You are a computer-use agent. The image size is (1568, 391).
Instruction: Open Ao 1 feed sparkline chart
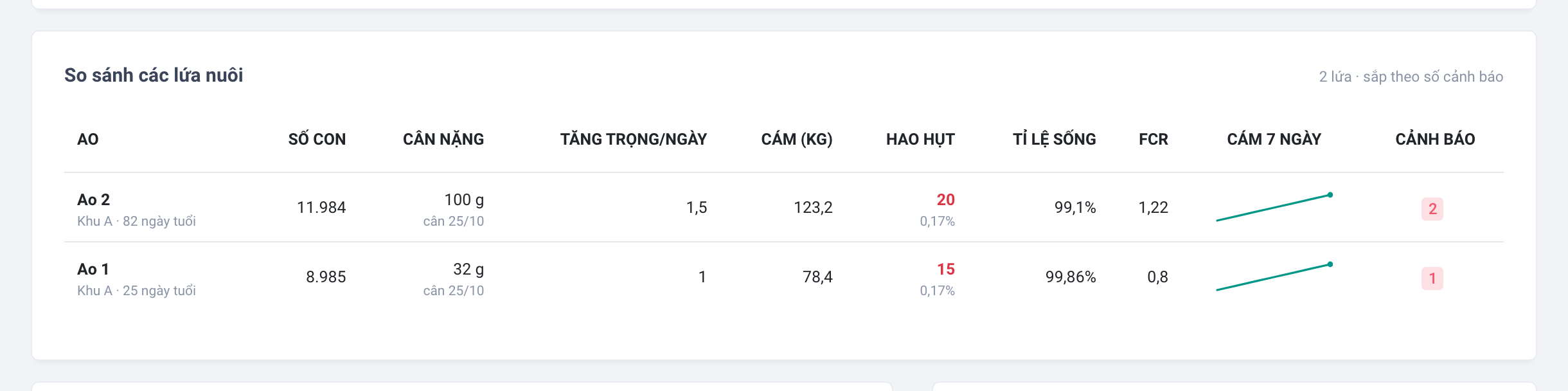(1274, 277)
